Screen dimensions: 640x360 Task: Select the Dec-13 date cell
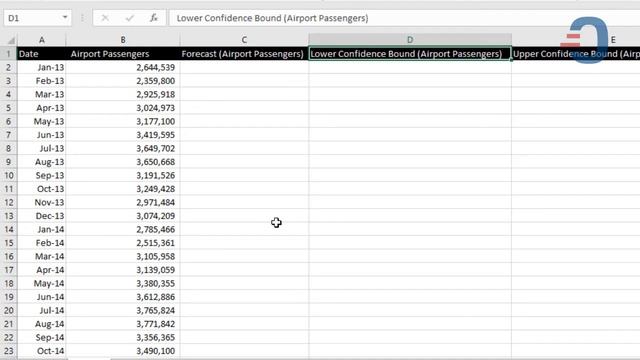[x=41, y=216]
